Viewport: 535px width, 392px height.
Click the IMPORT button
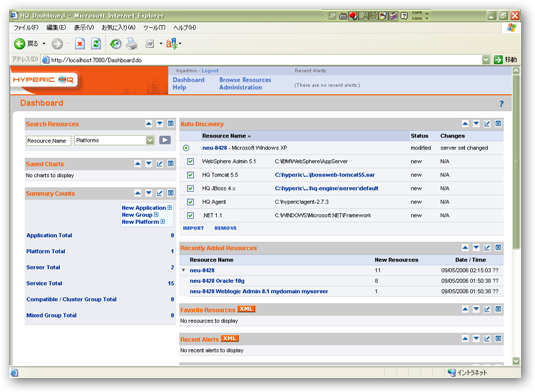point(193,228)
